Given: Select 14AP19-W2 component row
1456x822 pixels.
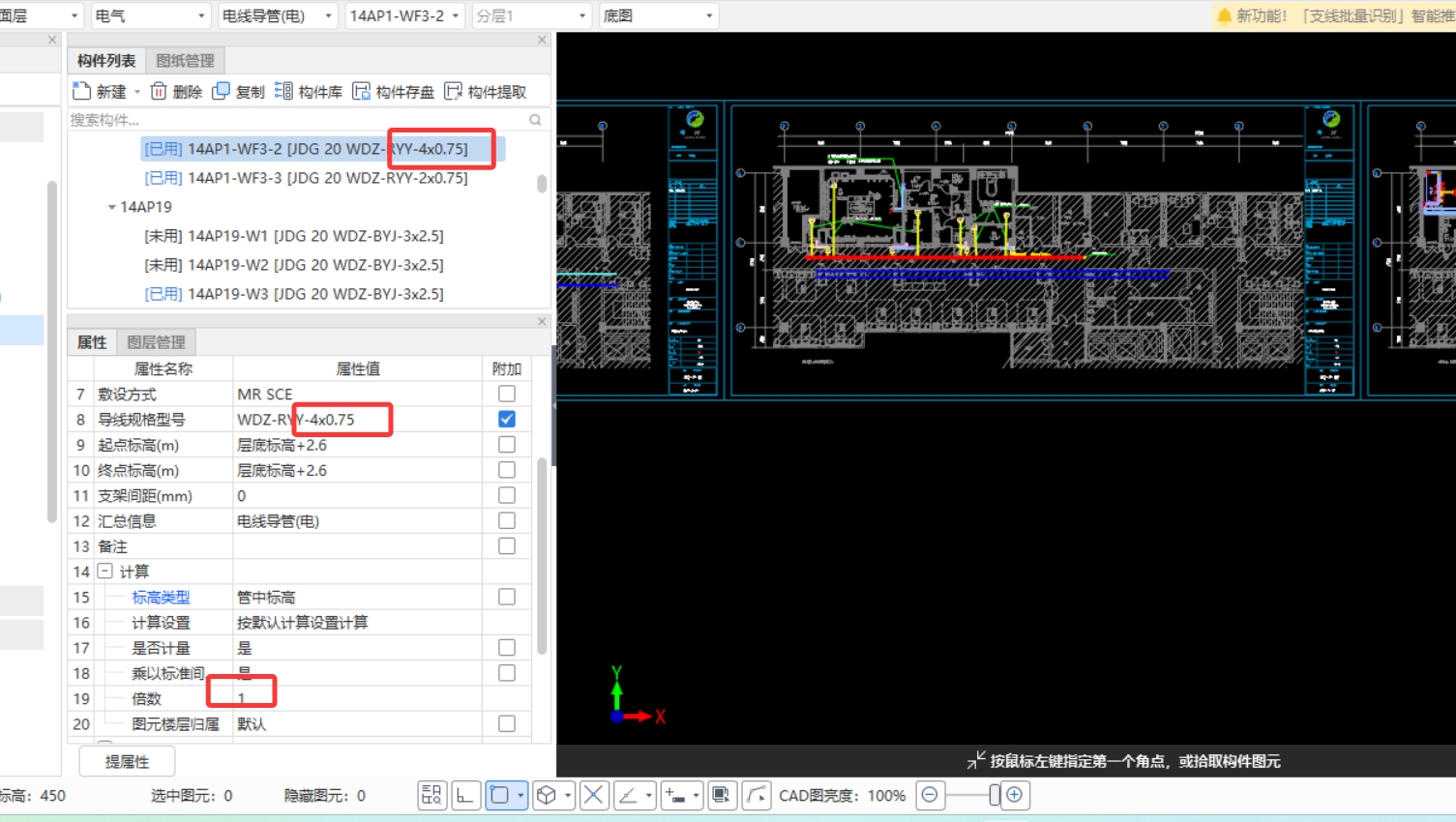Looking at the screenshot, I should click(x=294, y=265).
